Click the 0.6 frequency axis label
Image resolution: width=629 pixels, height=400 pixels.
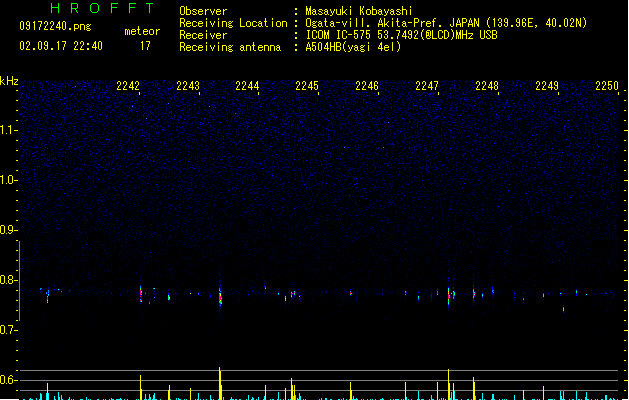pos(8,380)
